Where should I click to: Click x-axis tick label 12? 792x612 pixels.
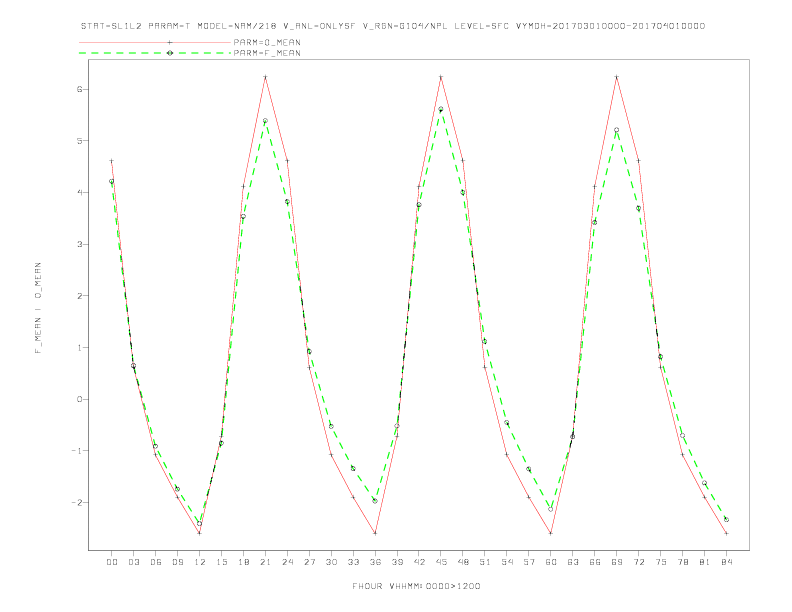point(200,562)
